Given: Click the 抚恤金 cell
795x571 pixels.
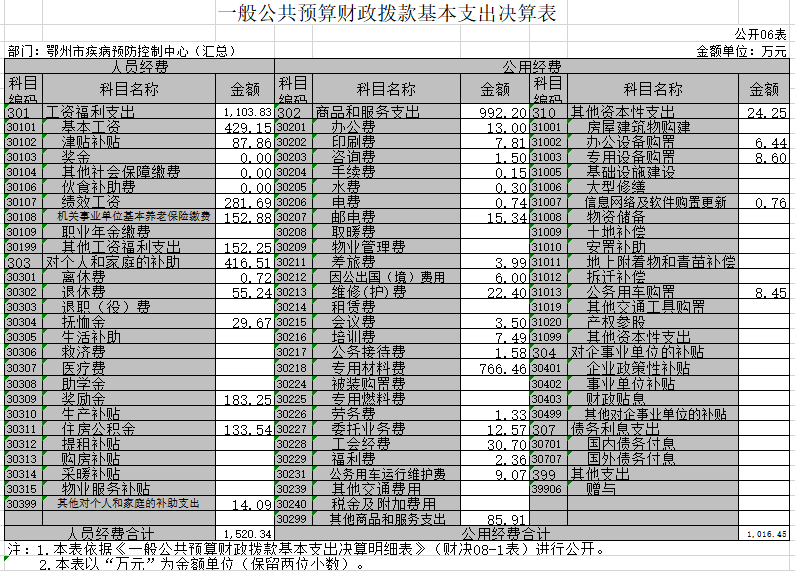Looking at the screenshot, I should coord(129,322).
